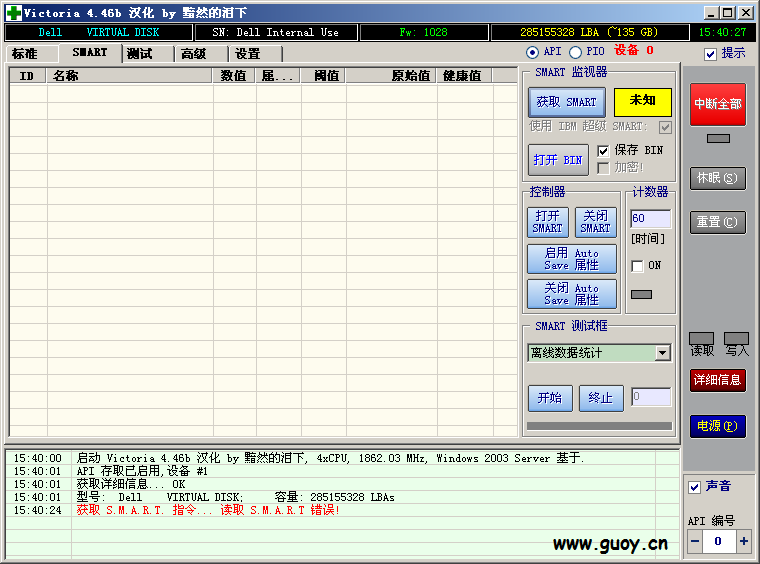Increase API number with plus button
Viewport: 760px width, 564px height.
(x=744, y=541)
